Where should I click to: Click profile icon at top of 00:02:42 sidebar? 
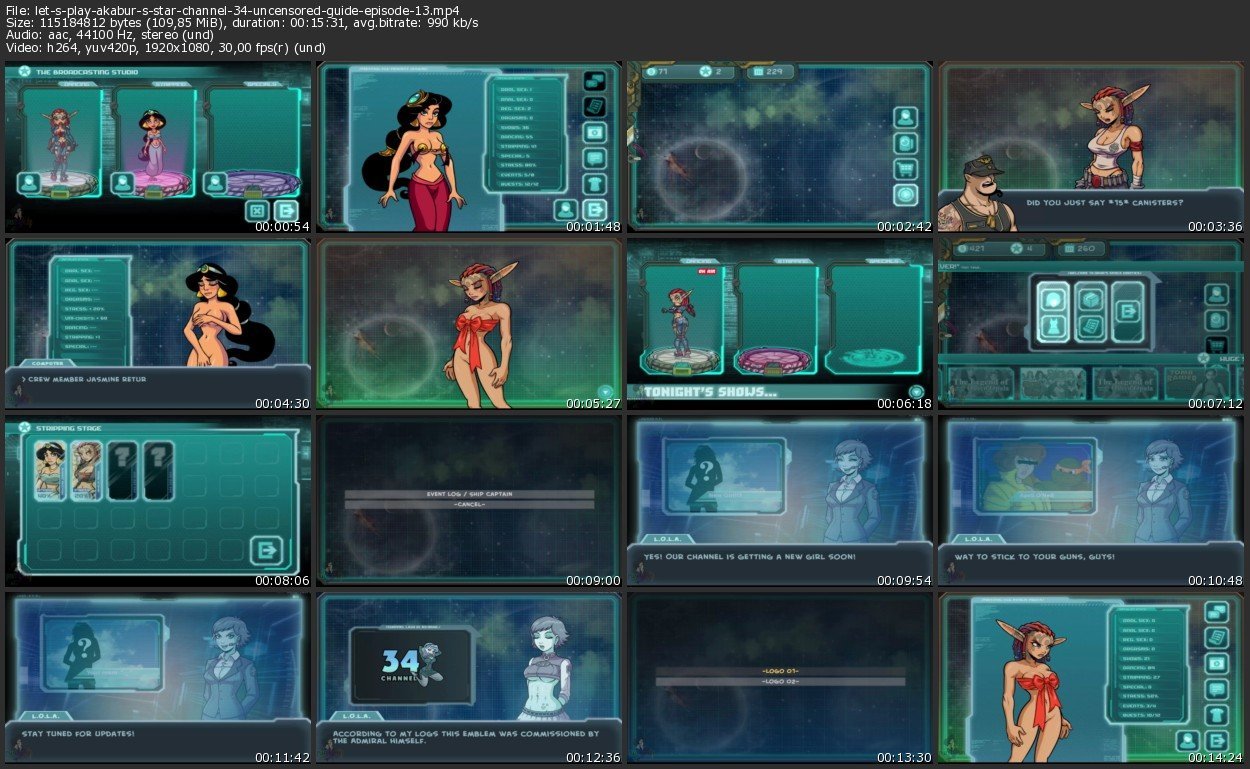906,116
